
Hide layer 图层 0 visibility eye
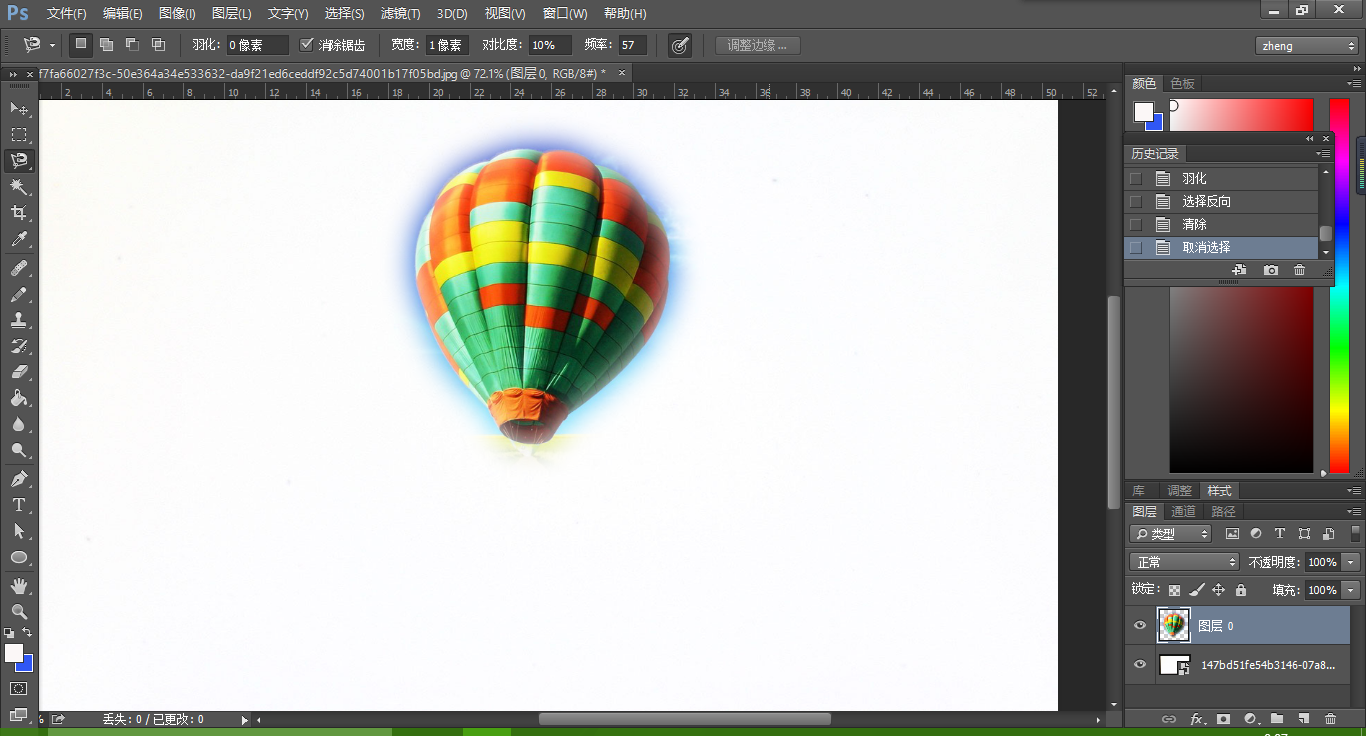pyautogui.click(x=1139, y=626)
